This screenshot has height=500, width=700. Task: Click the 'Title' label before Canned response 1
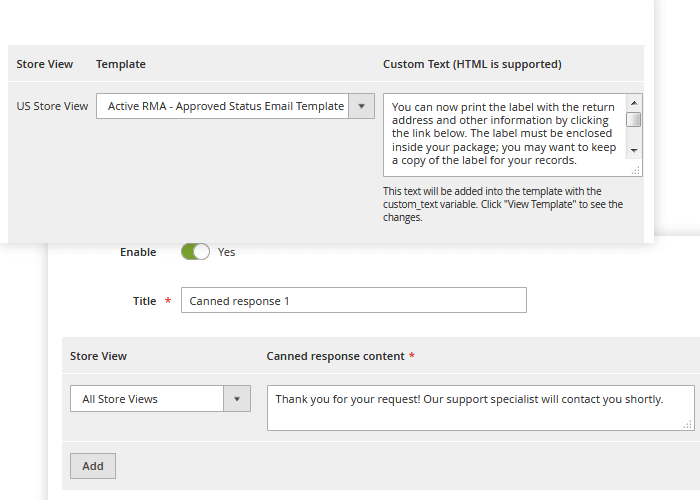(x=144, y=301)
